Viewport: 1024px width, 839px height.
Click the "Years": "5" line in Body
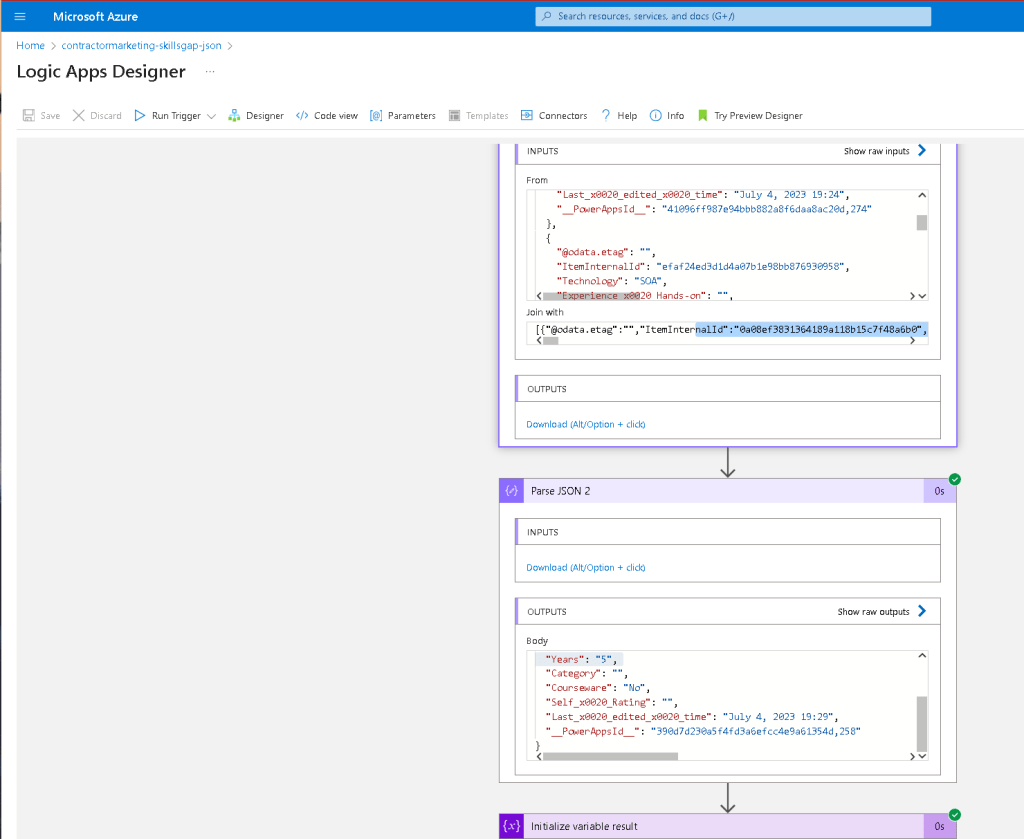point(581,659)
